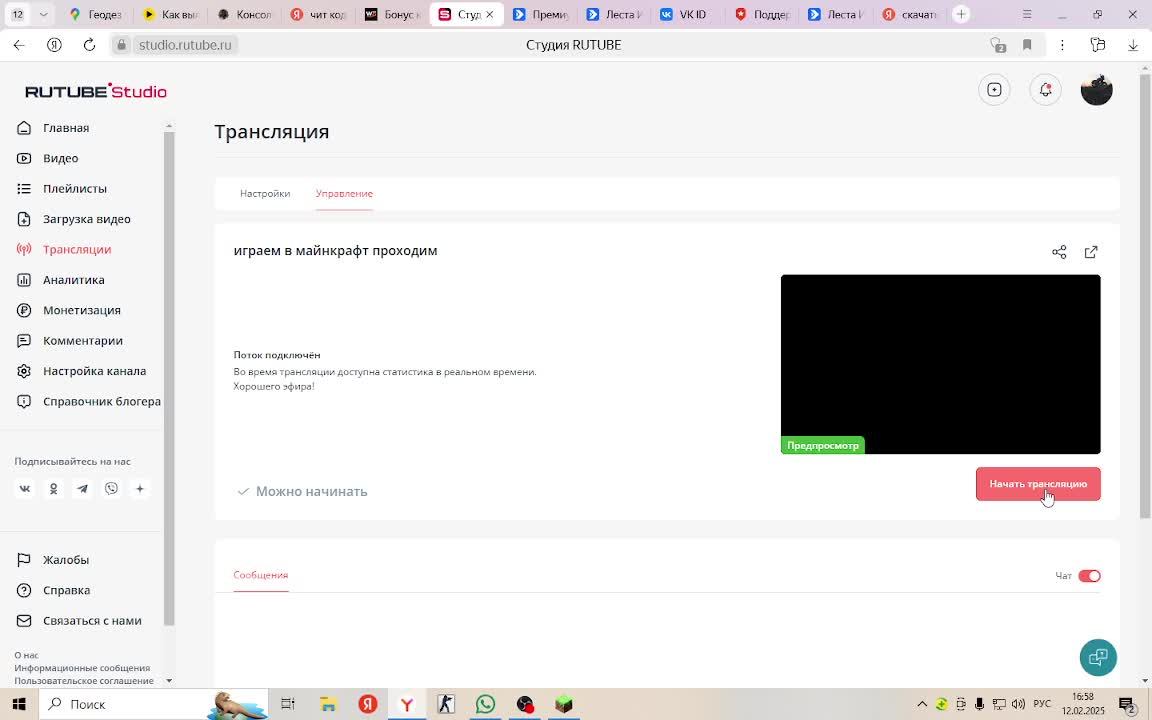Viewport: 1152px width, 720px height.
Task: Click Начать трансляцию button
Action: pyautogui.click(x=1037, y=484)
